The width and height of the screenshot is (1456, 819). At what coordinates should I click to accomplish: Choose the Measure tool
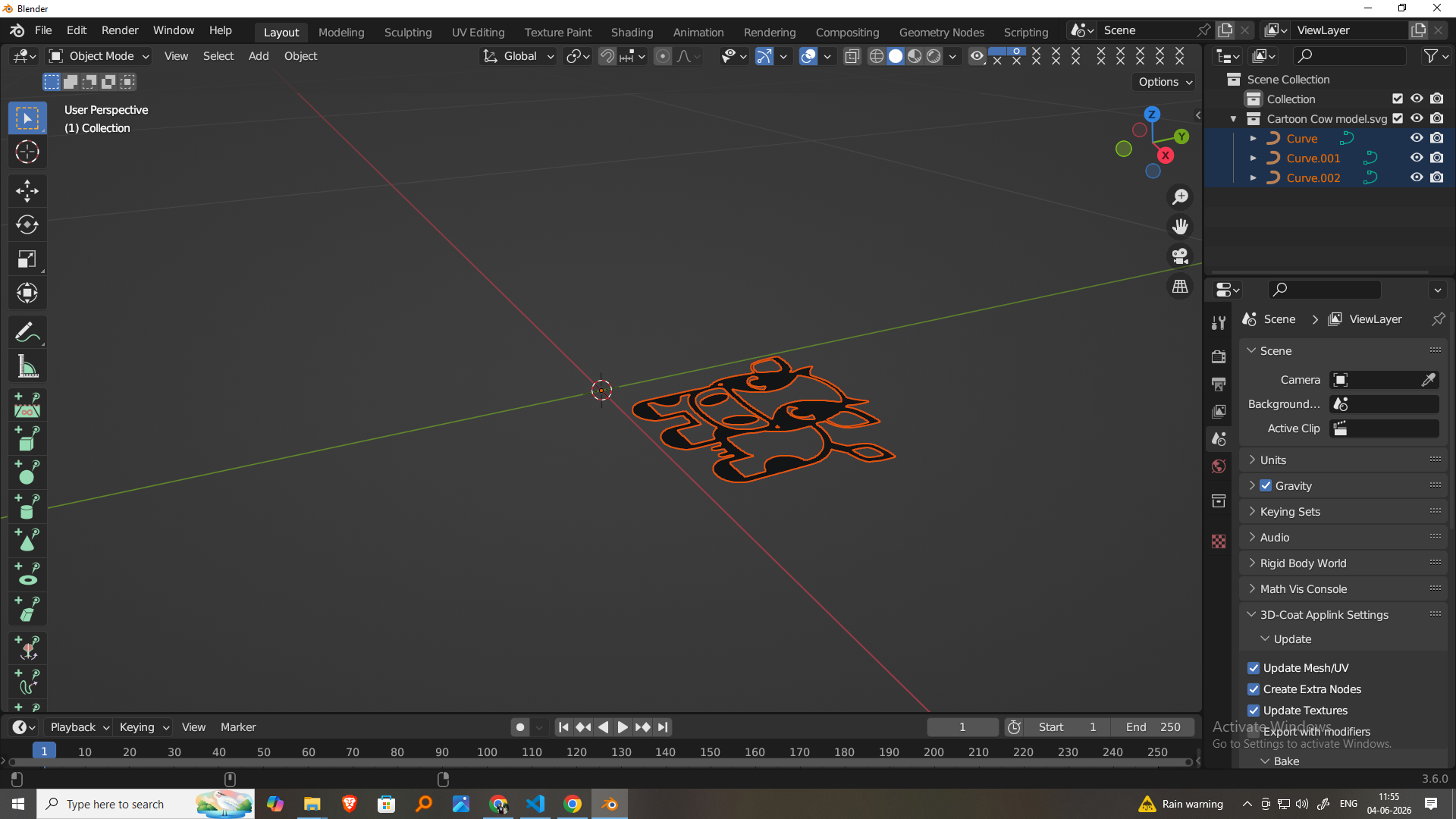[27, 367]
